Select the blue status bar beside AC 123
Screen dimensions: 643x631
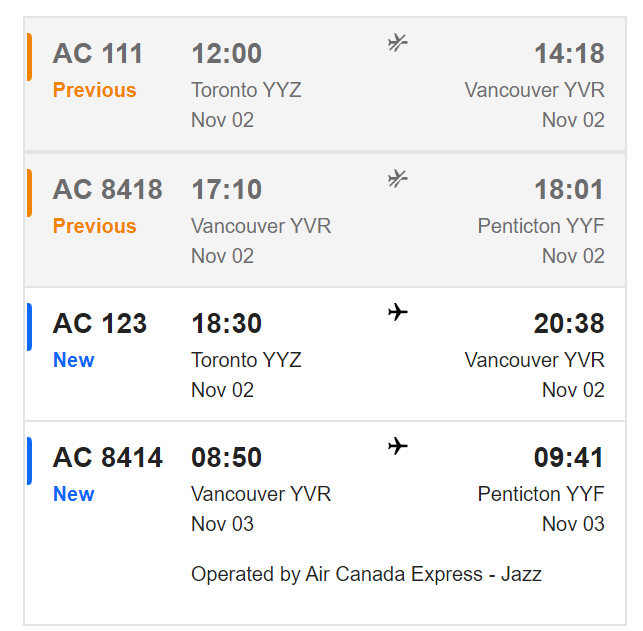pos(29,327)
